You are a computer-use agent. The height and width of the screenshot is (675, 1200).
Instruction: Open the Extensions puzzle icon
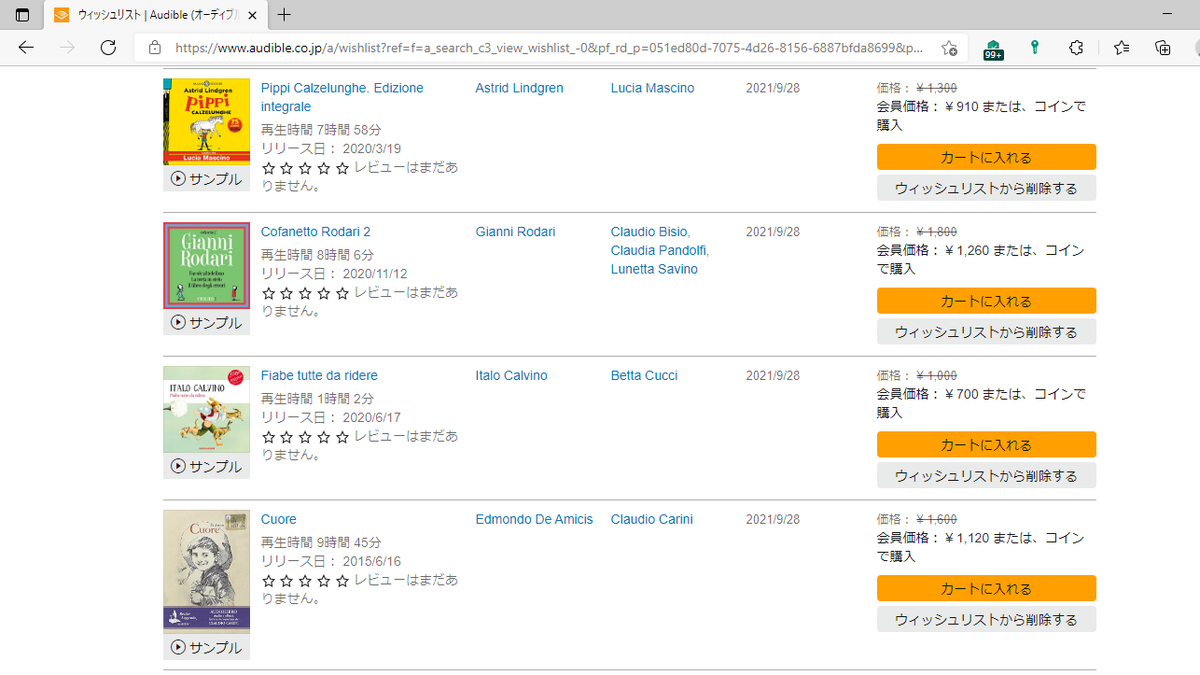[x=1076, y=47]
